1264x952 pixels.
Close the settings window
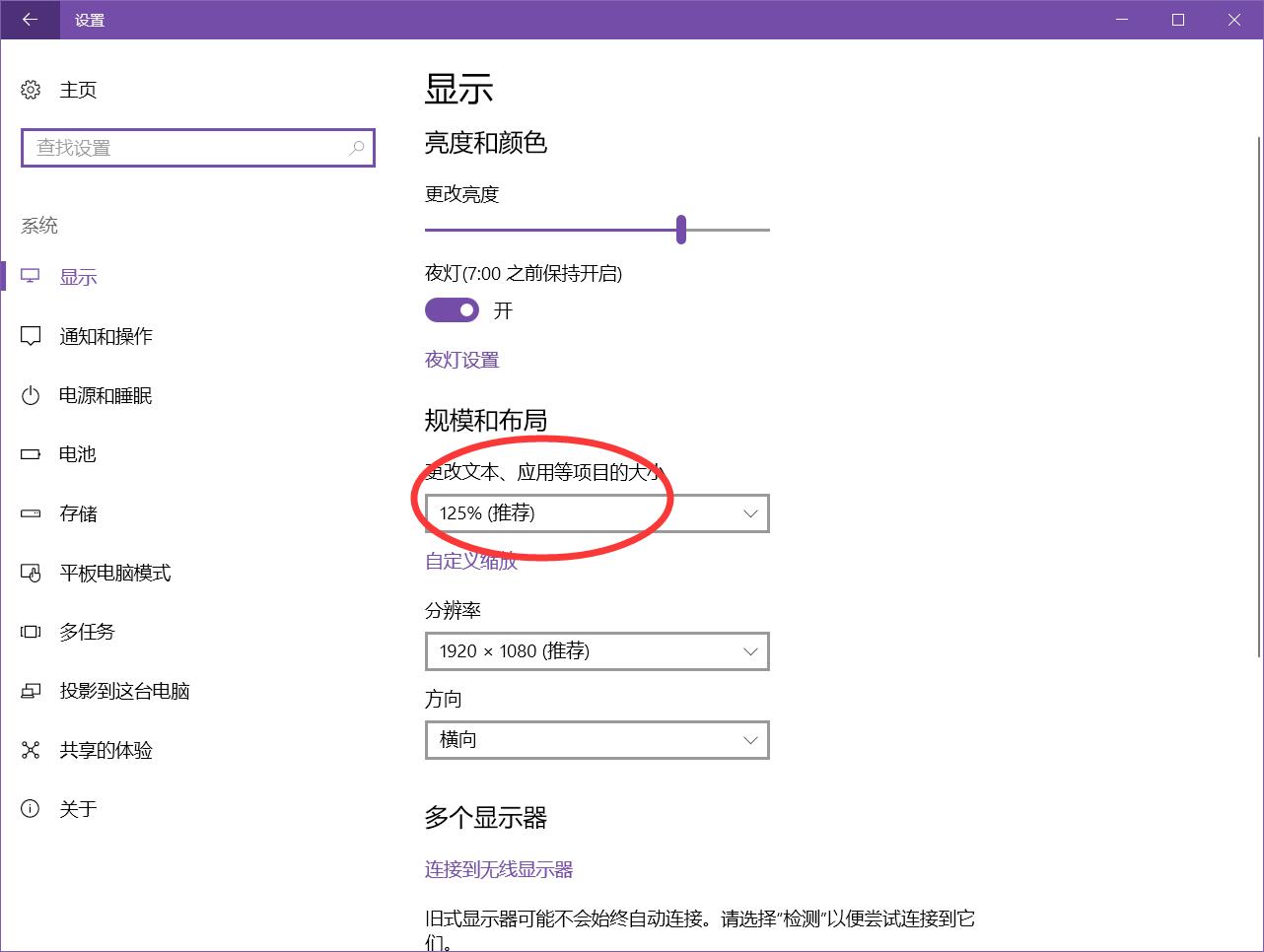1234,20
